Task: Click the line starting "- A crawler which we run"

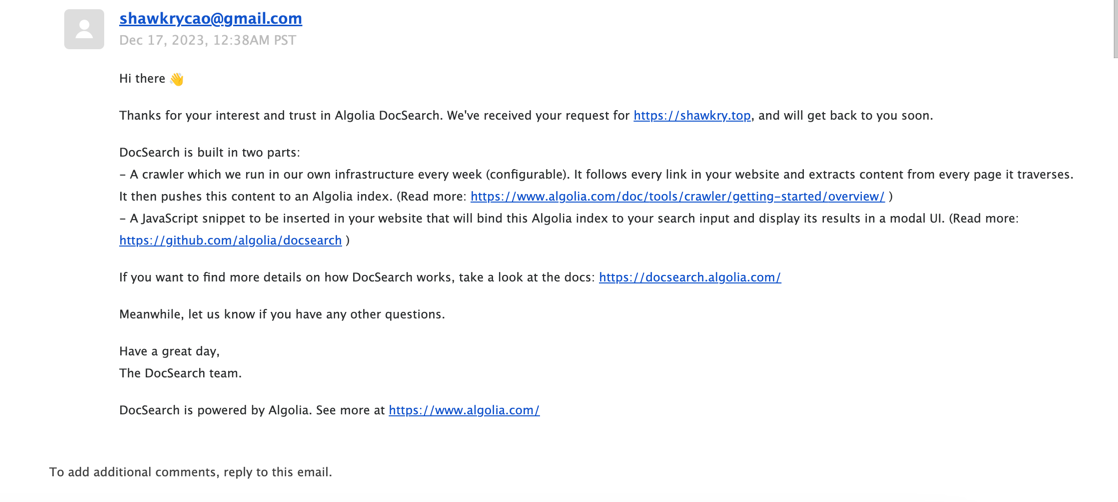Action: pos(596,174)
